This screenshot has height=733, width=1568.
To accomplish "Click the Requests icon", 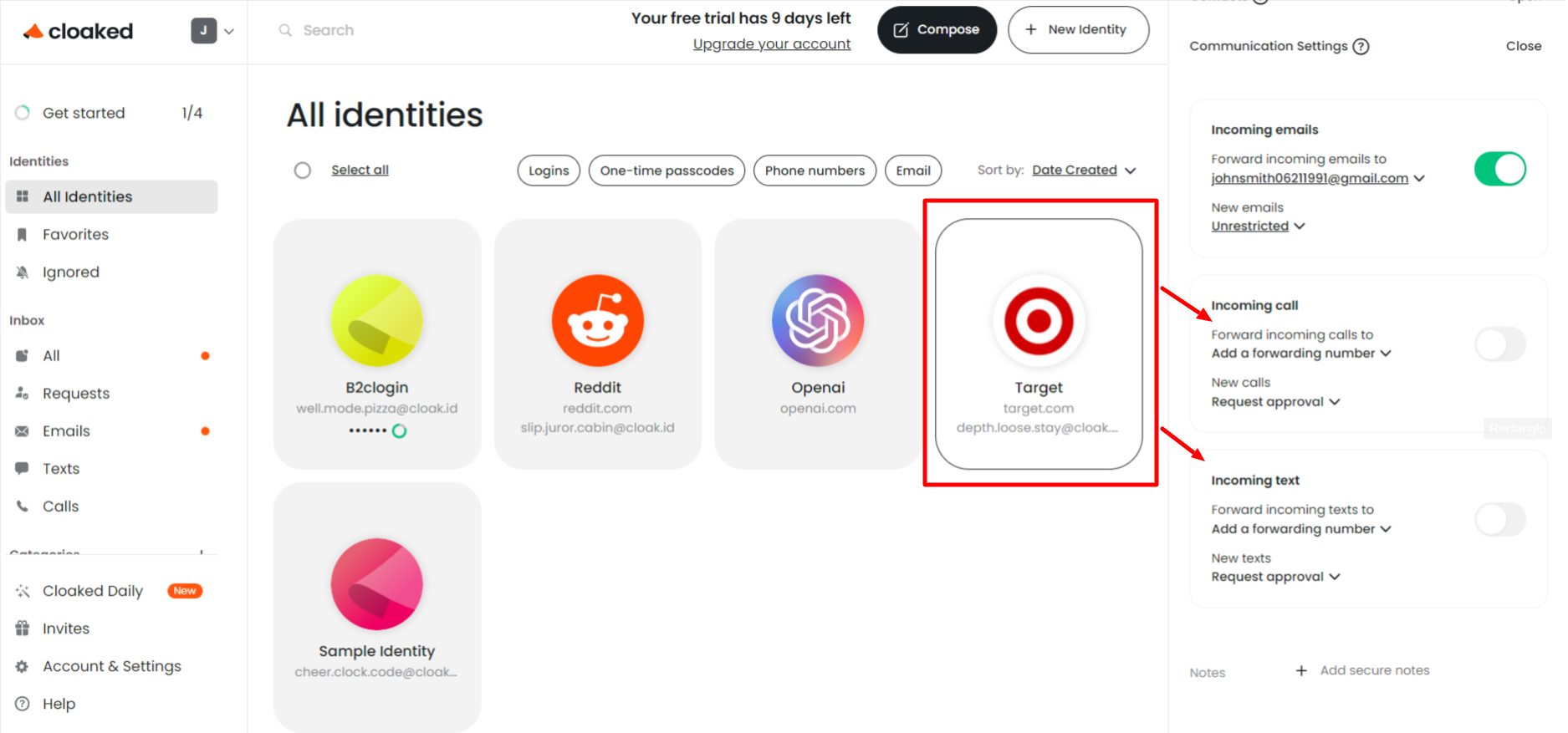I will click(23, 393).
